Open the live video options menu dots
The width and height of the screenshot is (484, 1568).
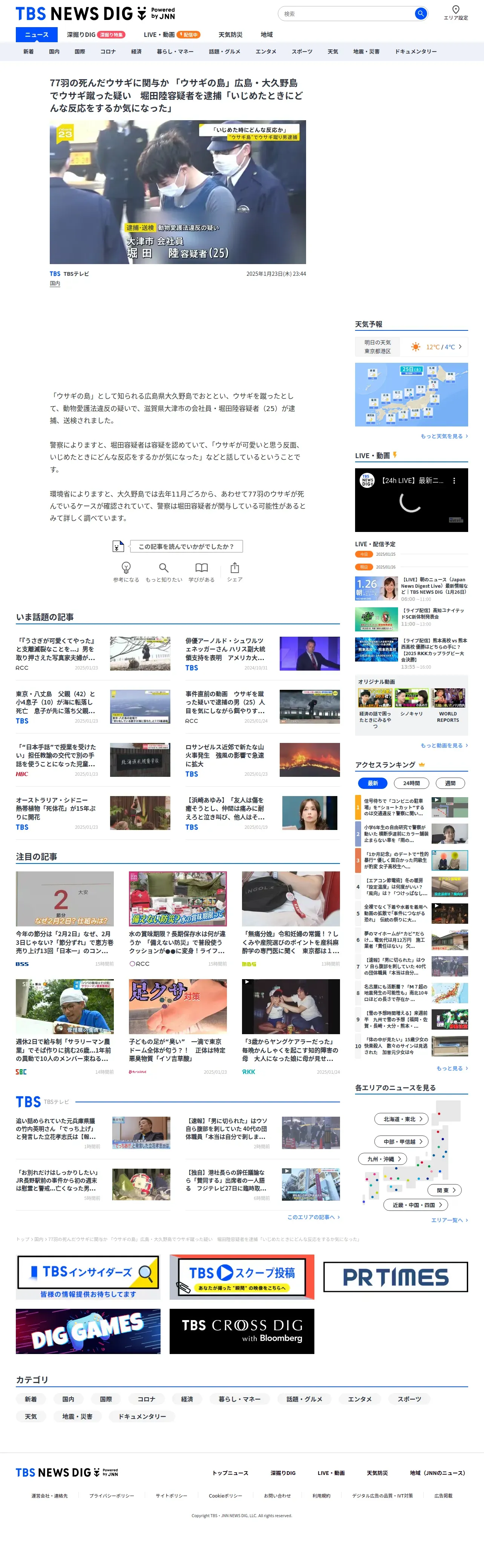point(454,480)
